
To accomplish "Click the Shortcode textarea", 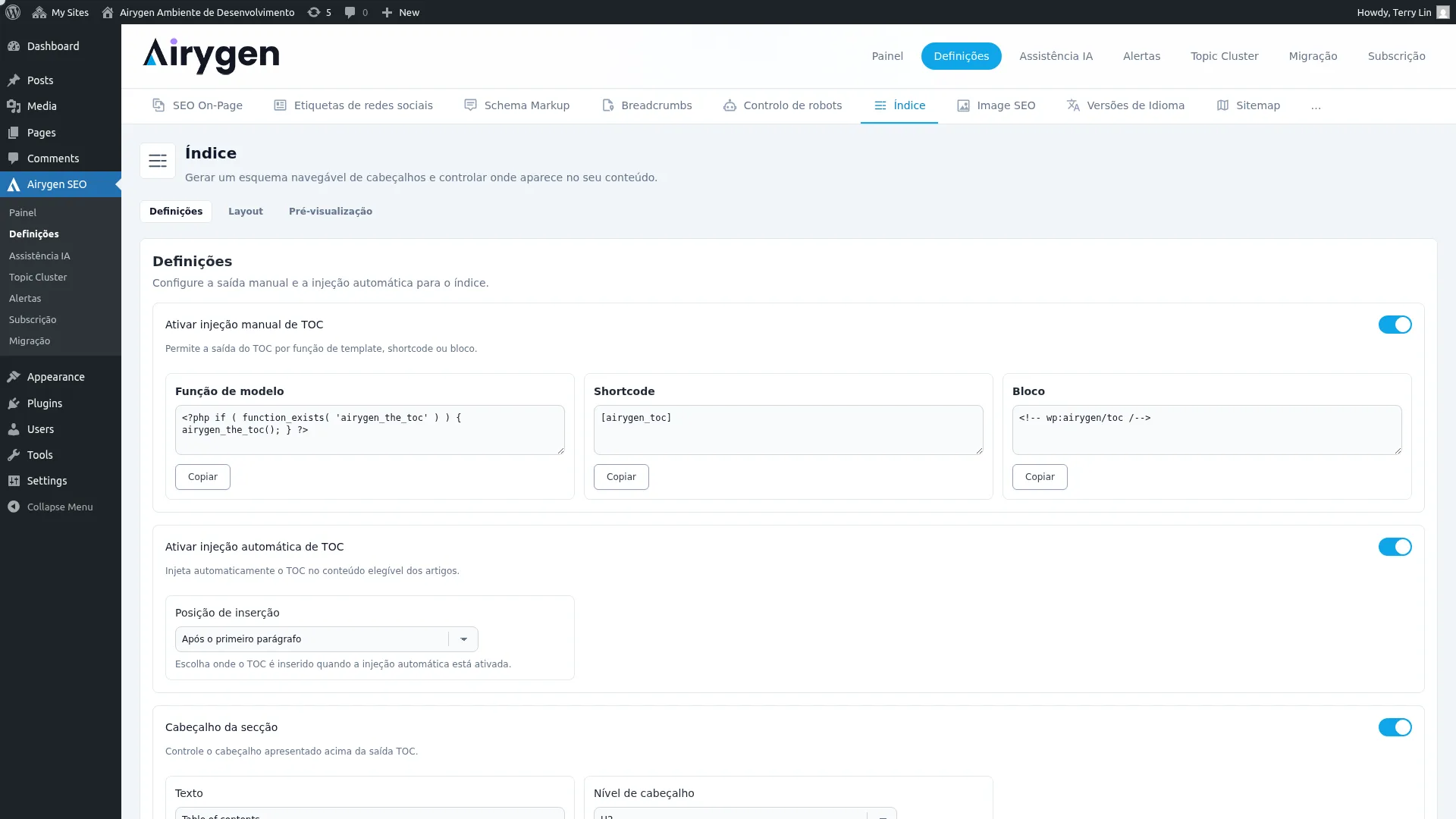I will pyautogui.click(x=789, y=430).
